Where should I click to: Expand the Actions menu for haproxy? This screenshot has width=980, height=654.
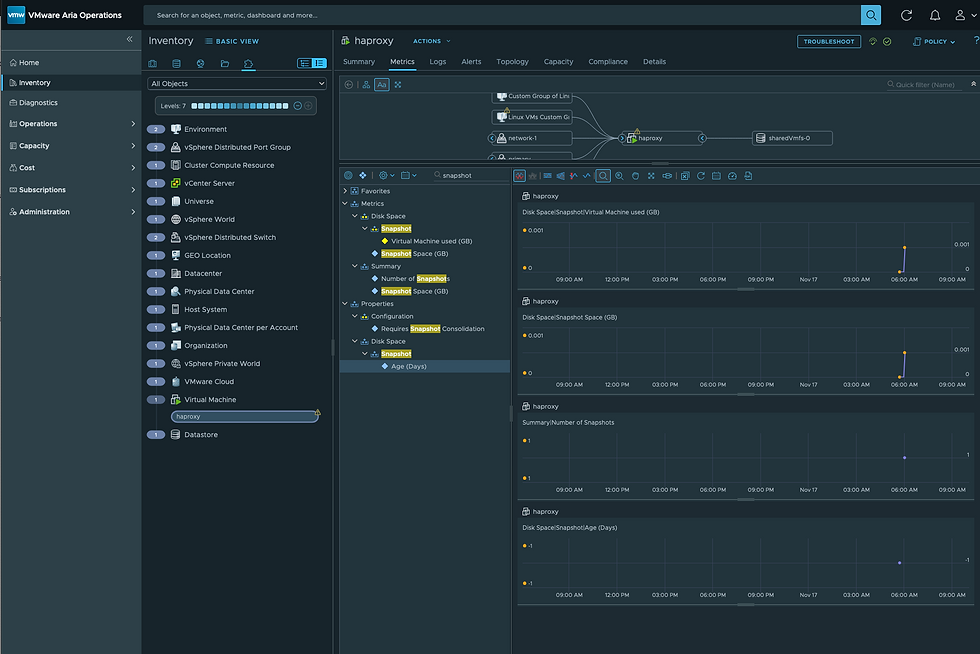pos(430,41)
